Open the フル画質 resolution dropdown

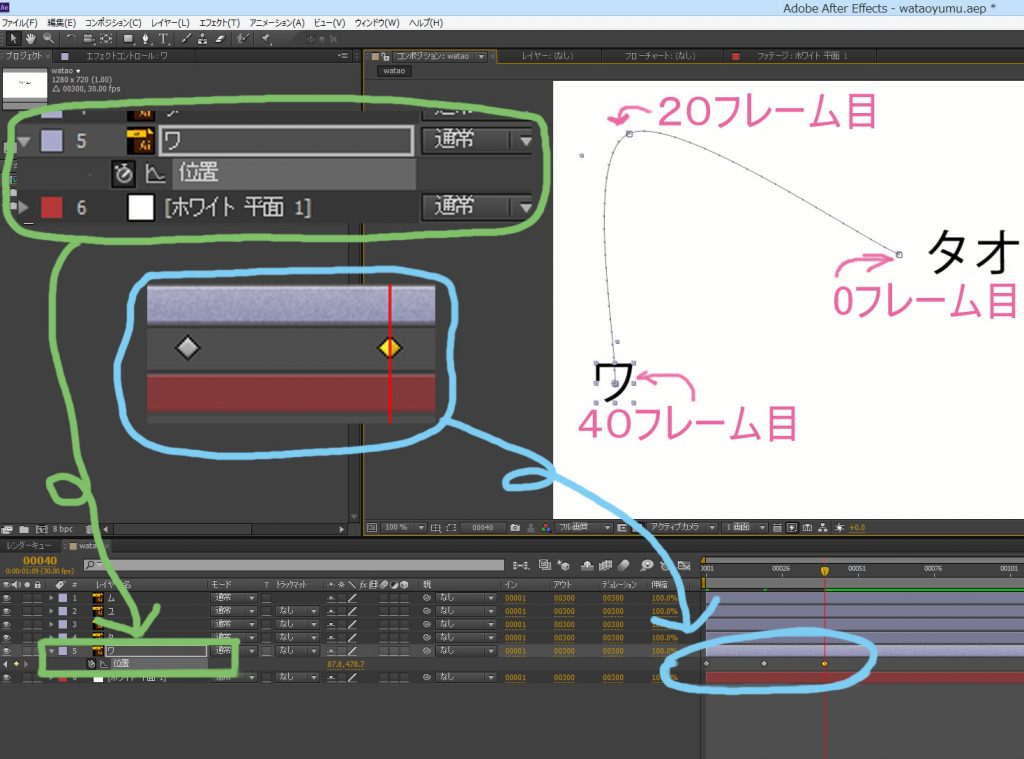coord(584,527)
